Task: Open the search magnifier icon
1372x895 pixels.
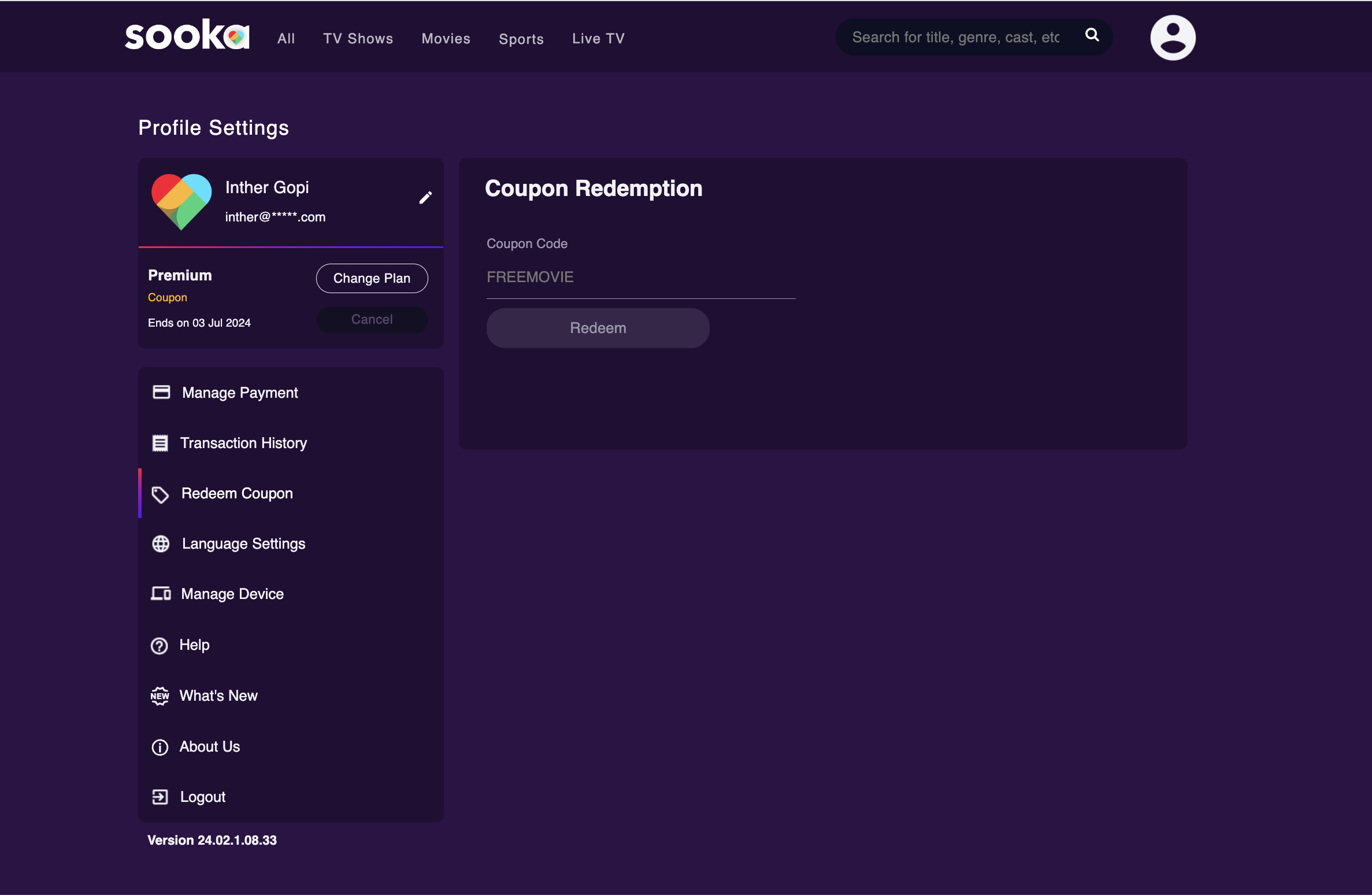Action: 1092,35
